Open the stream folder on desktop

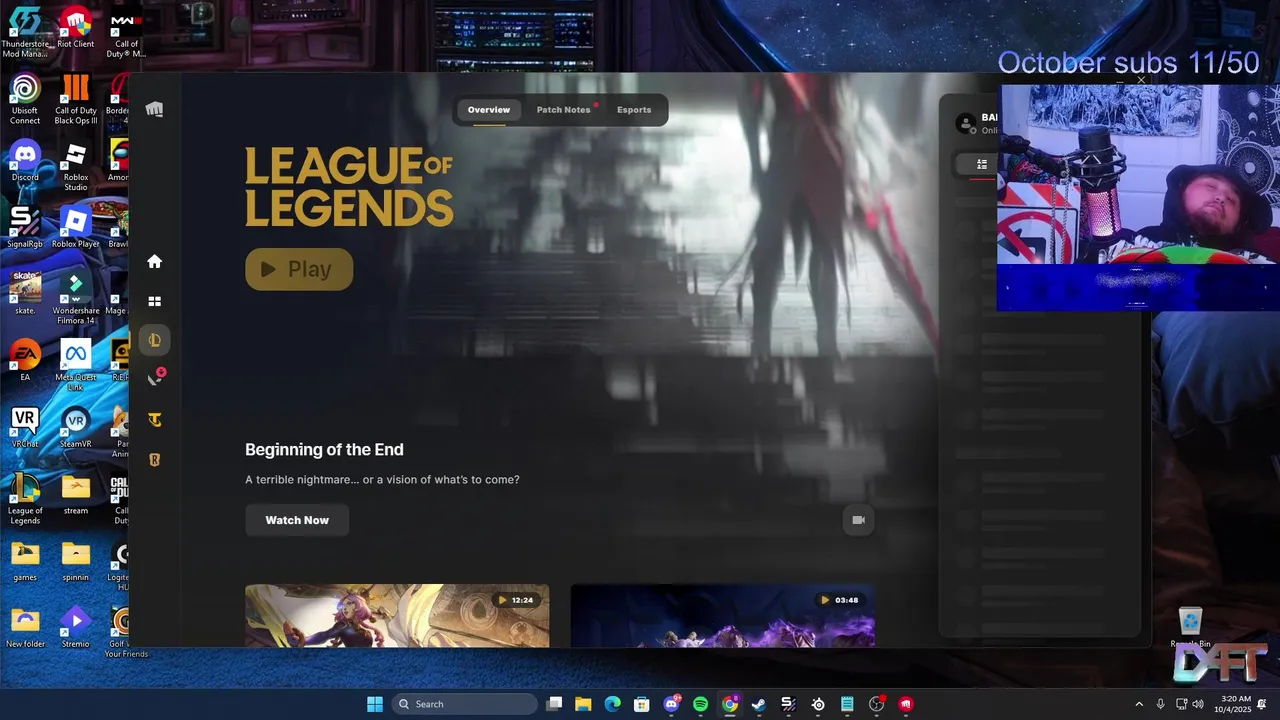click(76, 494)
